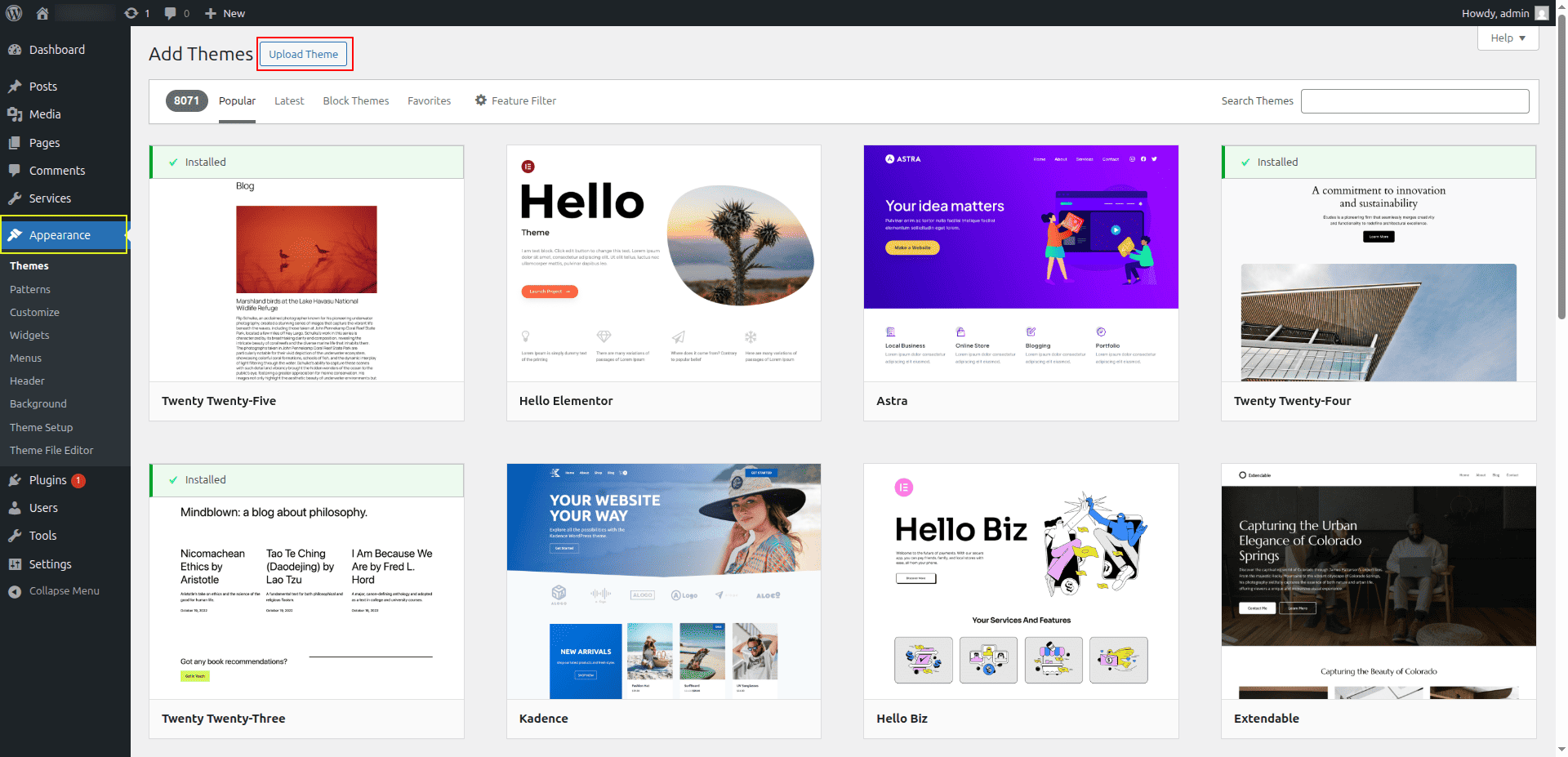Click in the Search Themes field
Image resolution: width=1568 pixels, height=757 pixels.
click(1414, 101)
